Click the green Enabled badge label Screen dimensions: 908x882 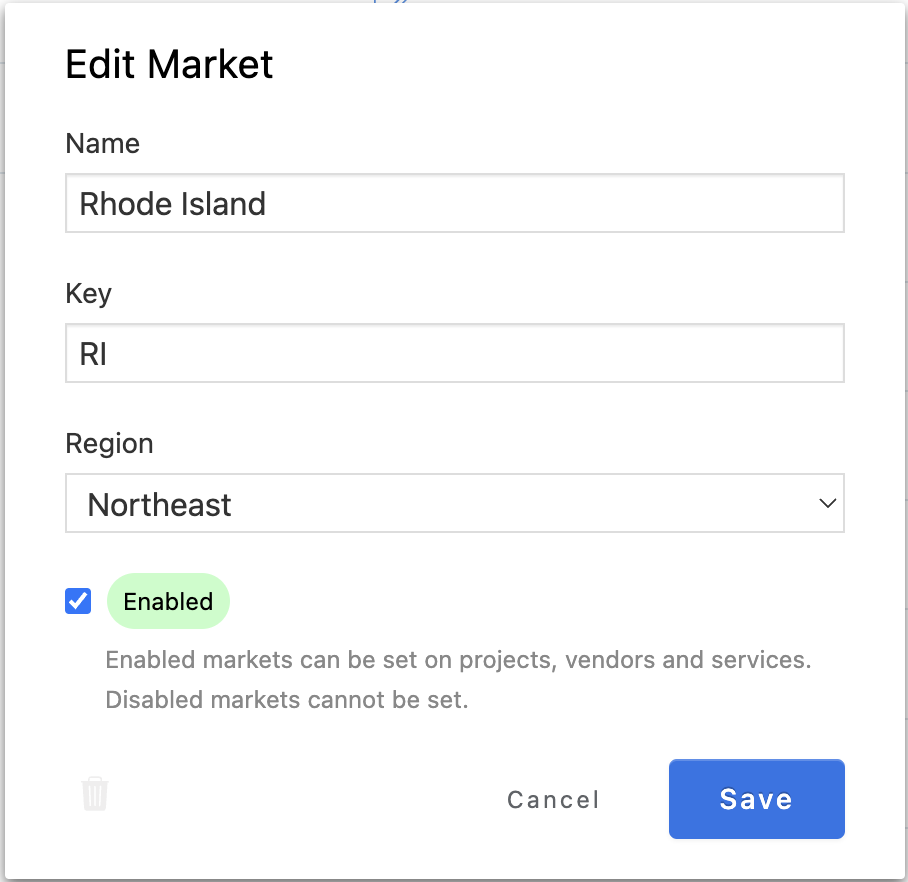(x=168, y=601)
